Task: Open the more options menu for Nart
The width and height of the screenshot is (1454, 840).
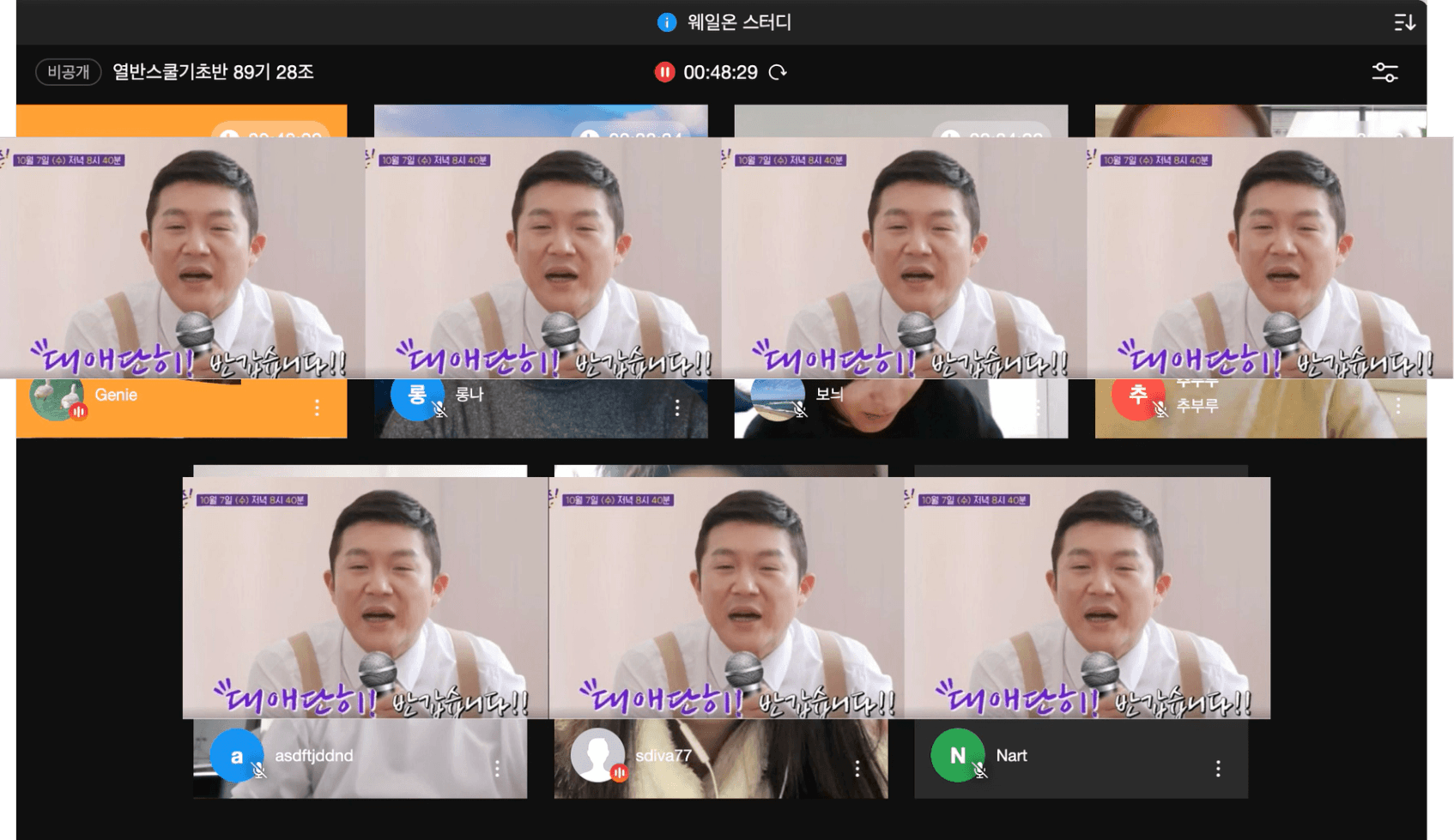Action: [x=1217, y=769]
